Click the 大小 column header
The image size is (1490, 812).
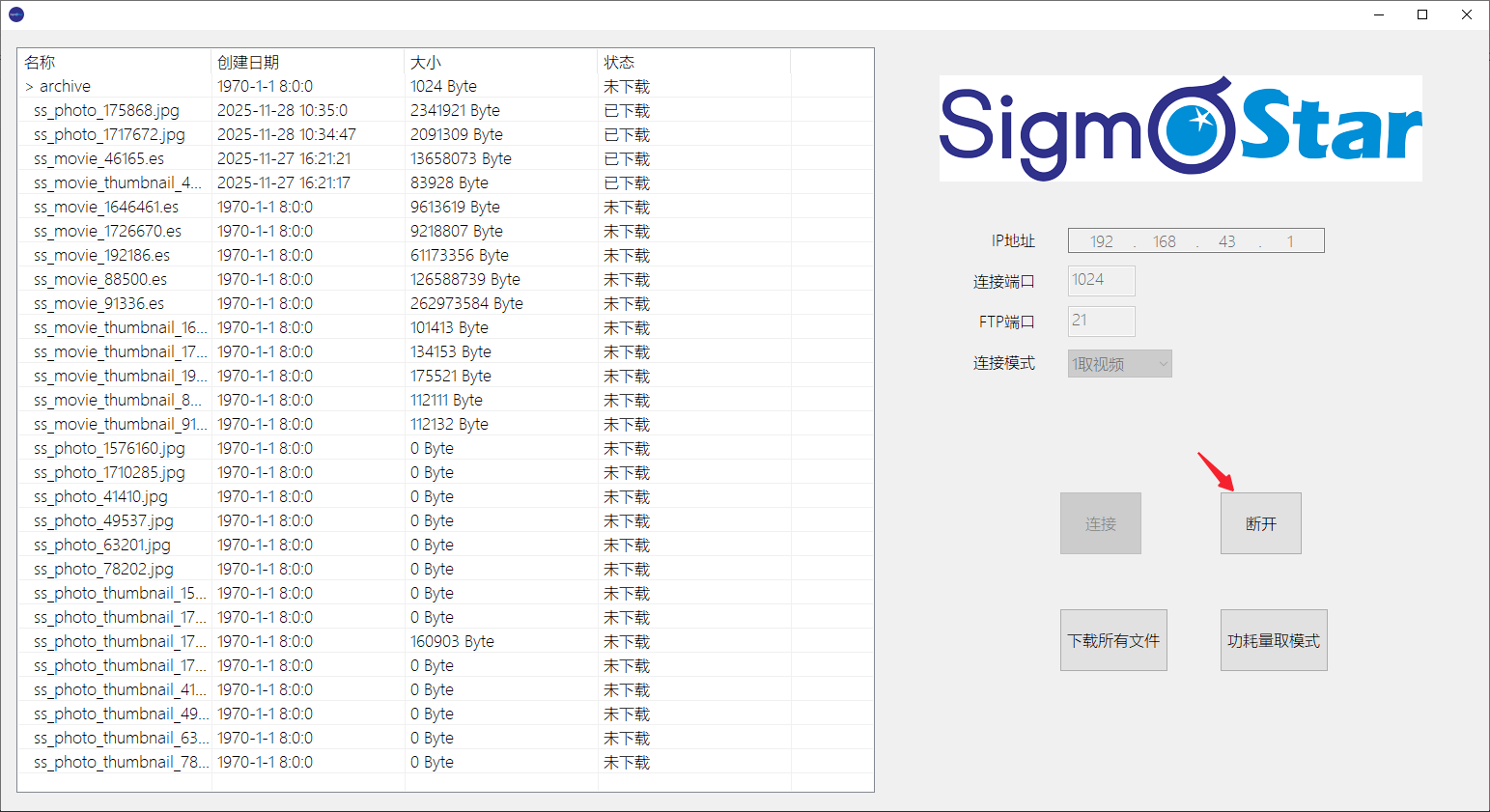(x=426, y=62)
